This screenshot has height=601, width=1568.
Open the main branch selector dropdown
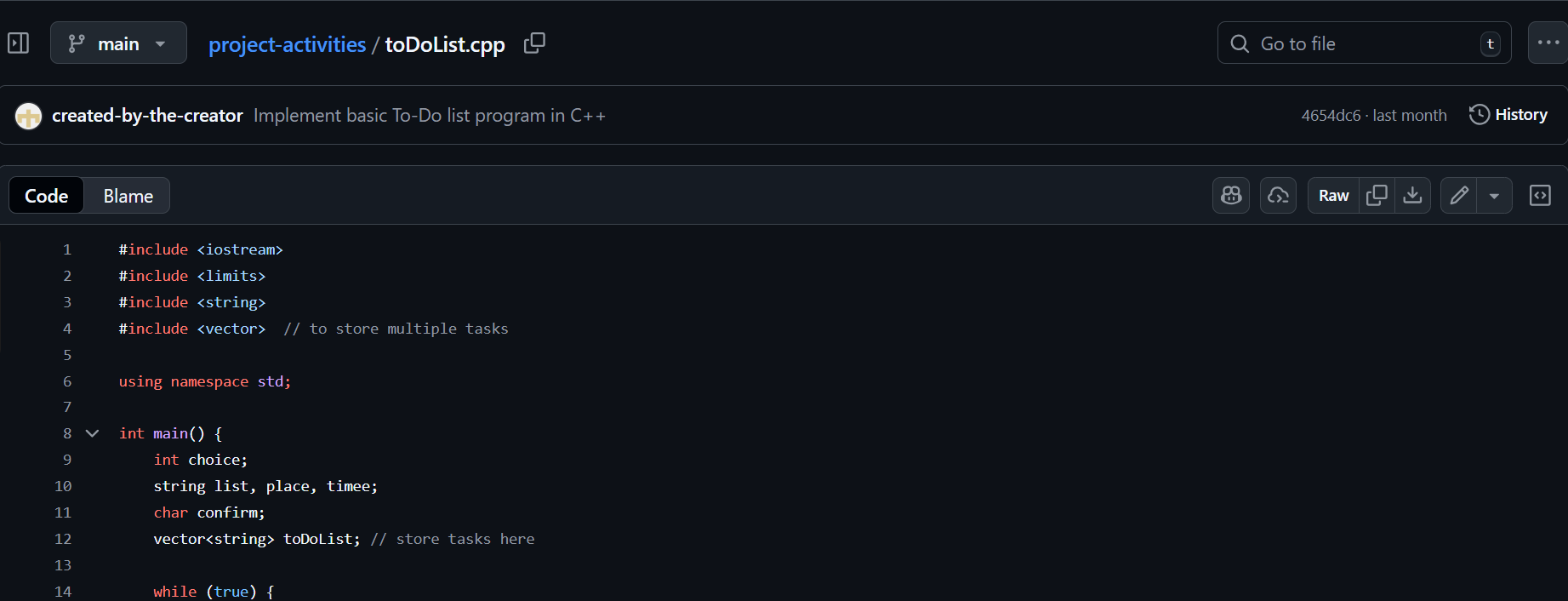118,43
